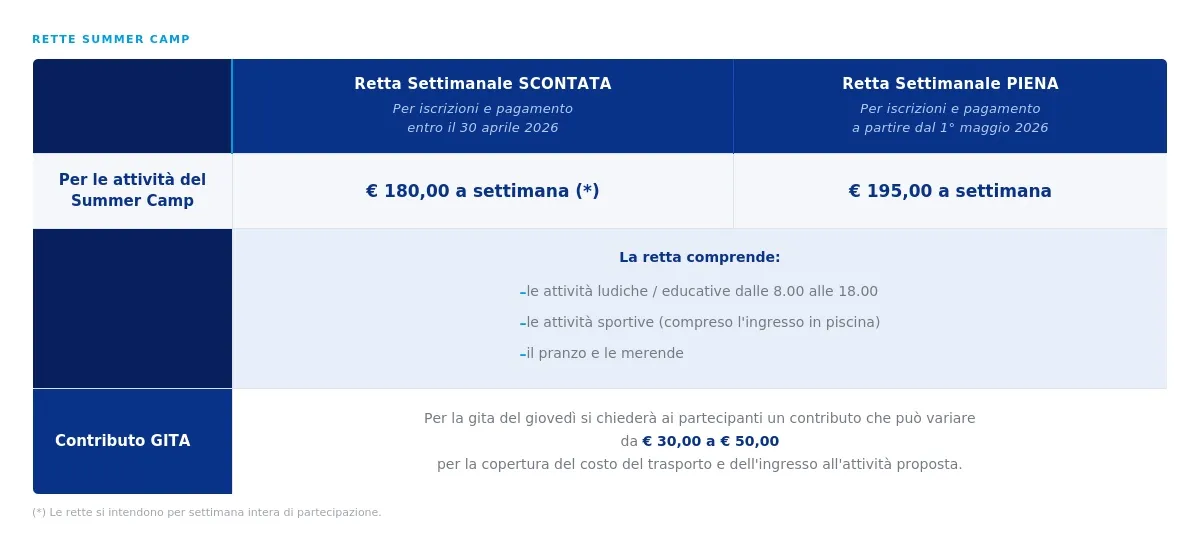Click the "a partire dal 1° maggio 2026" text
Viewport: 1200px width, 551px height.
point(950,128)
